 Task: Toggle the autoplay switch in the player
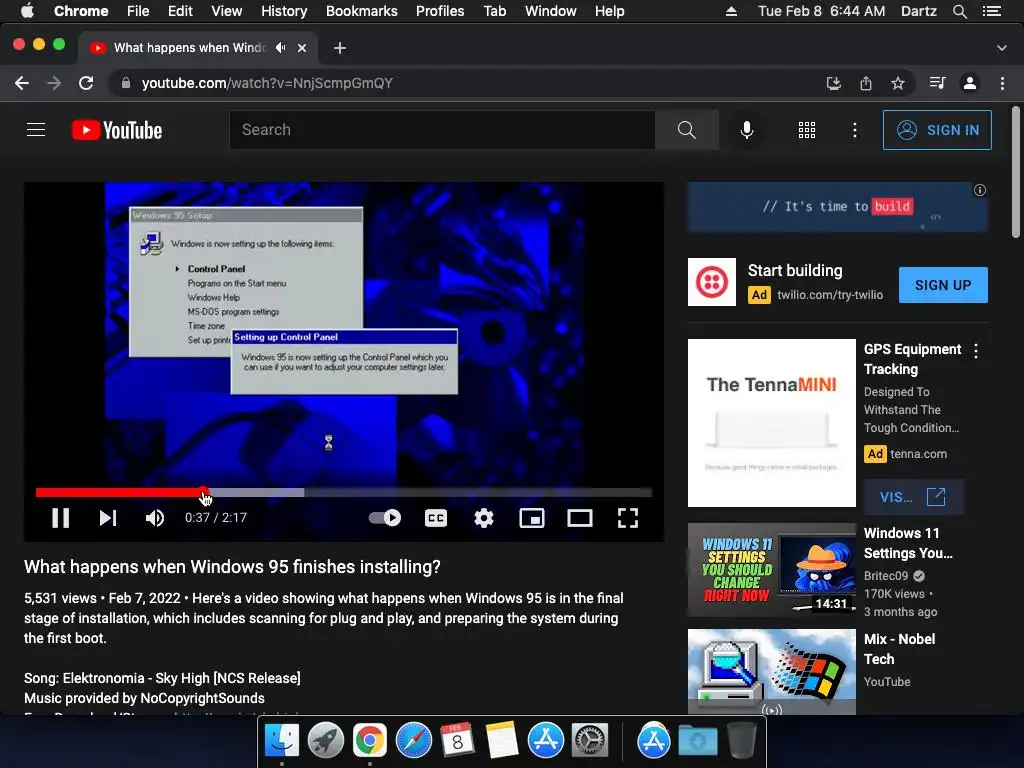(385, 518)
